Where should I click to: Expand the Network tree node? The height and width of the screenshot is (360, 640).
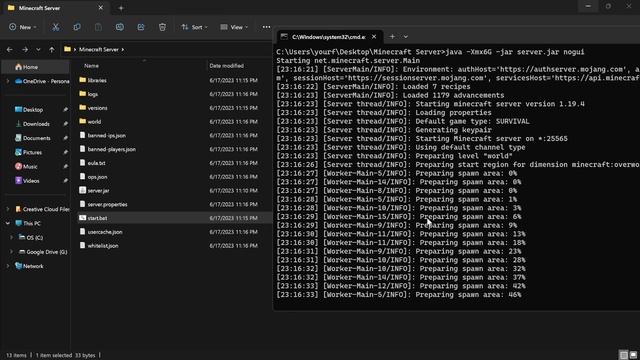7,267
